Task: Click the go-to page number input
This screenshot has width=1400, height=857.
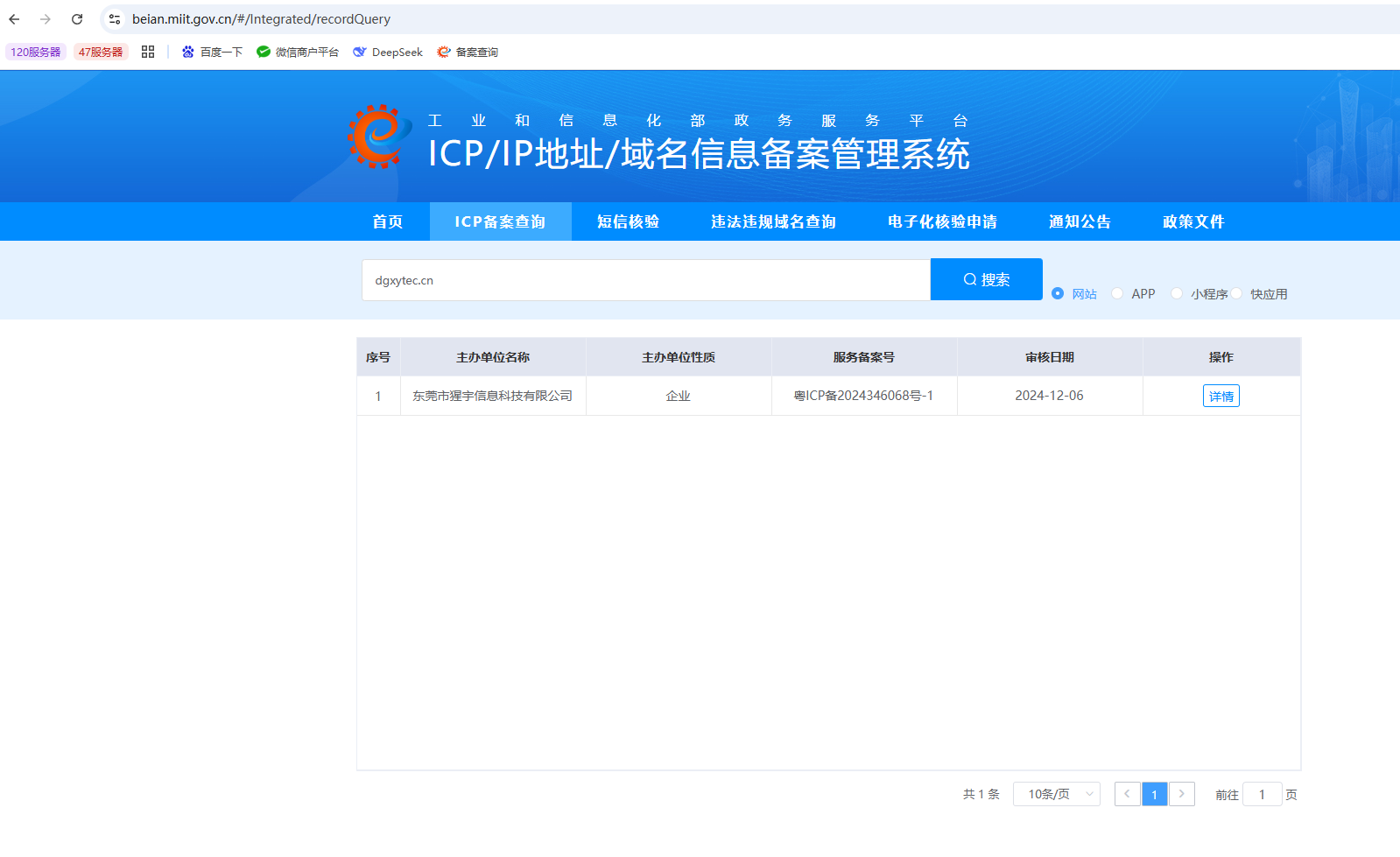Action: (1262, 794)
